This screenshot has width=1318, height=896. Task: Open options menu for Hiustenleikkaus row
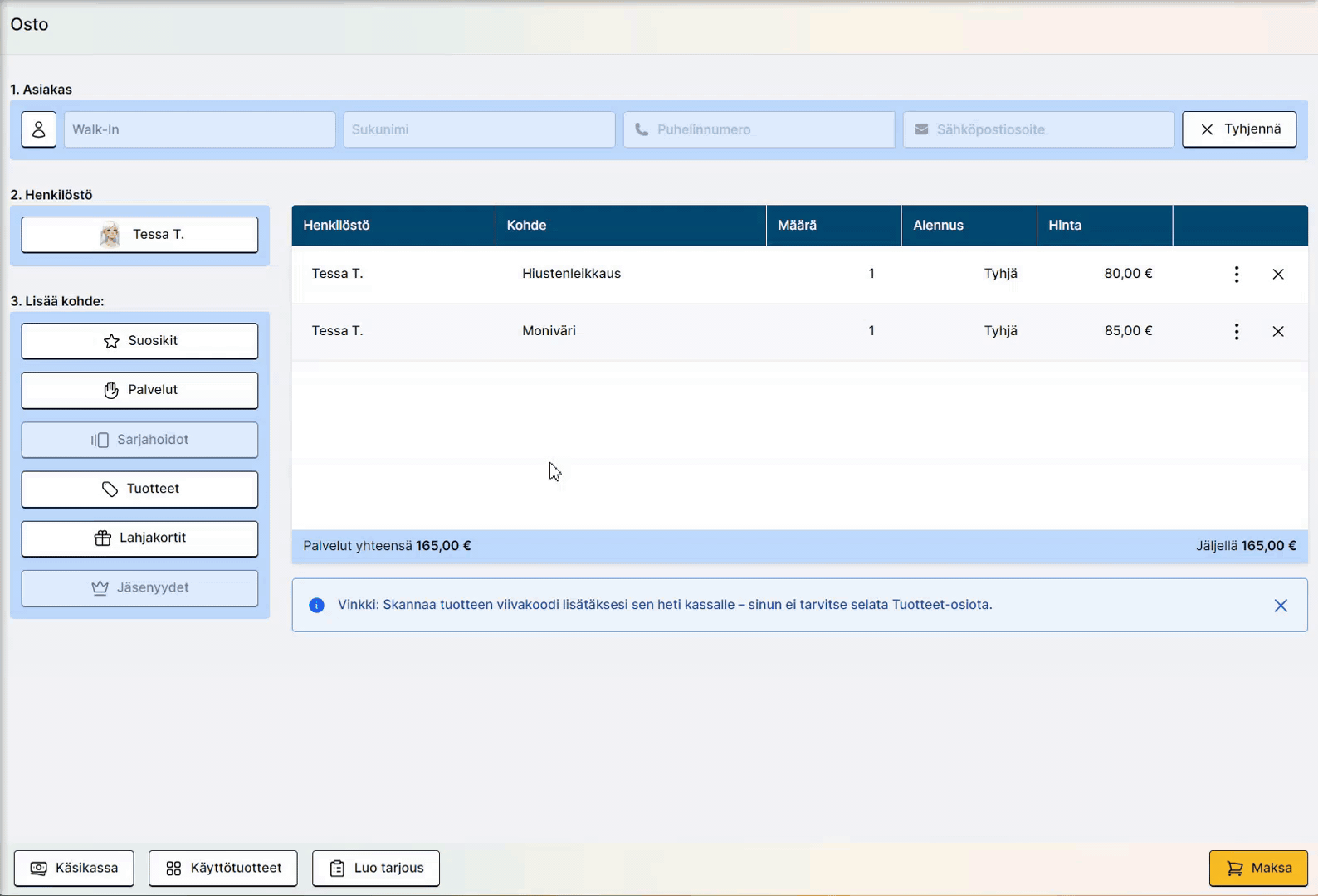pyautogui.click(x=1237, y=274)
